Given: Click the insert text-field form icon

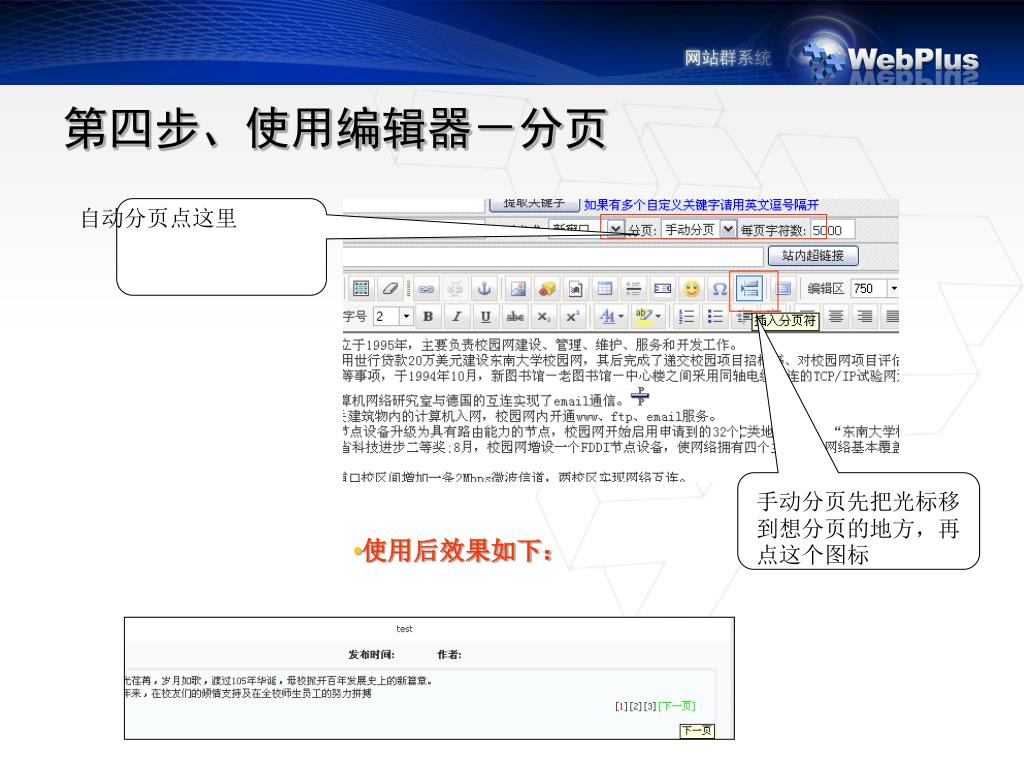Looking at the screenshot, I should tap(662, 288).
